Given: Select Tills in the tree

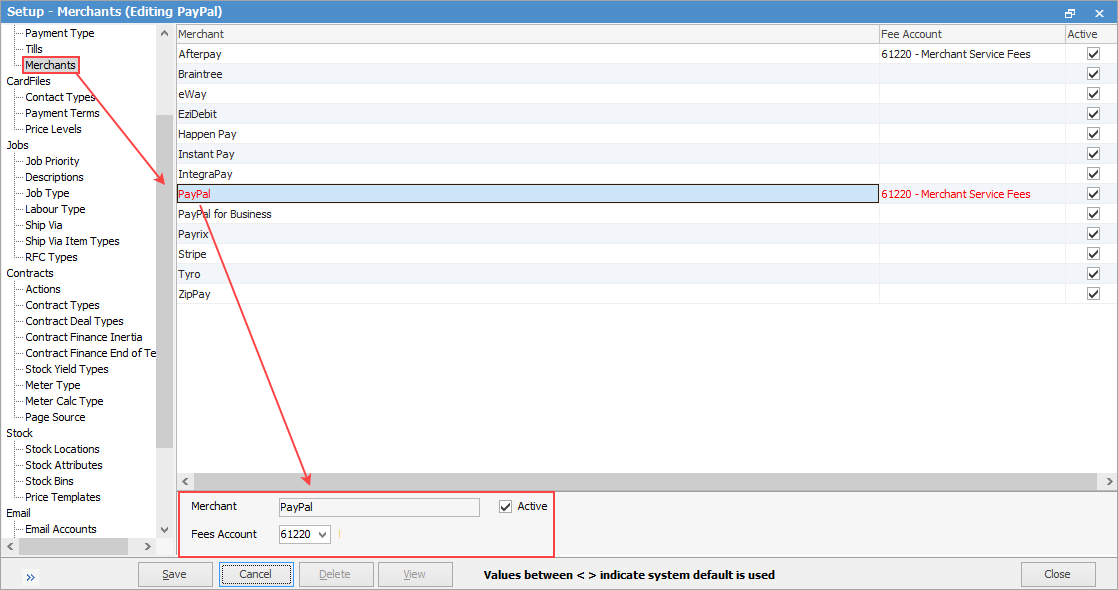Looking at the screenshot, I should (x=34, y=49).
